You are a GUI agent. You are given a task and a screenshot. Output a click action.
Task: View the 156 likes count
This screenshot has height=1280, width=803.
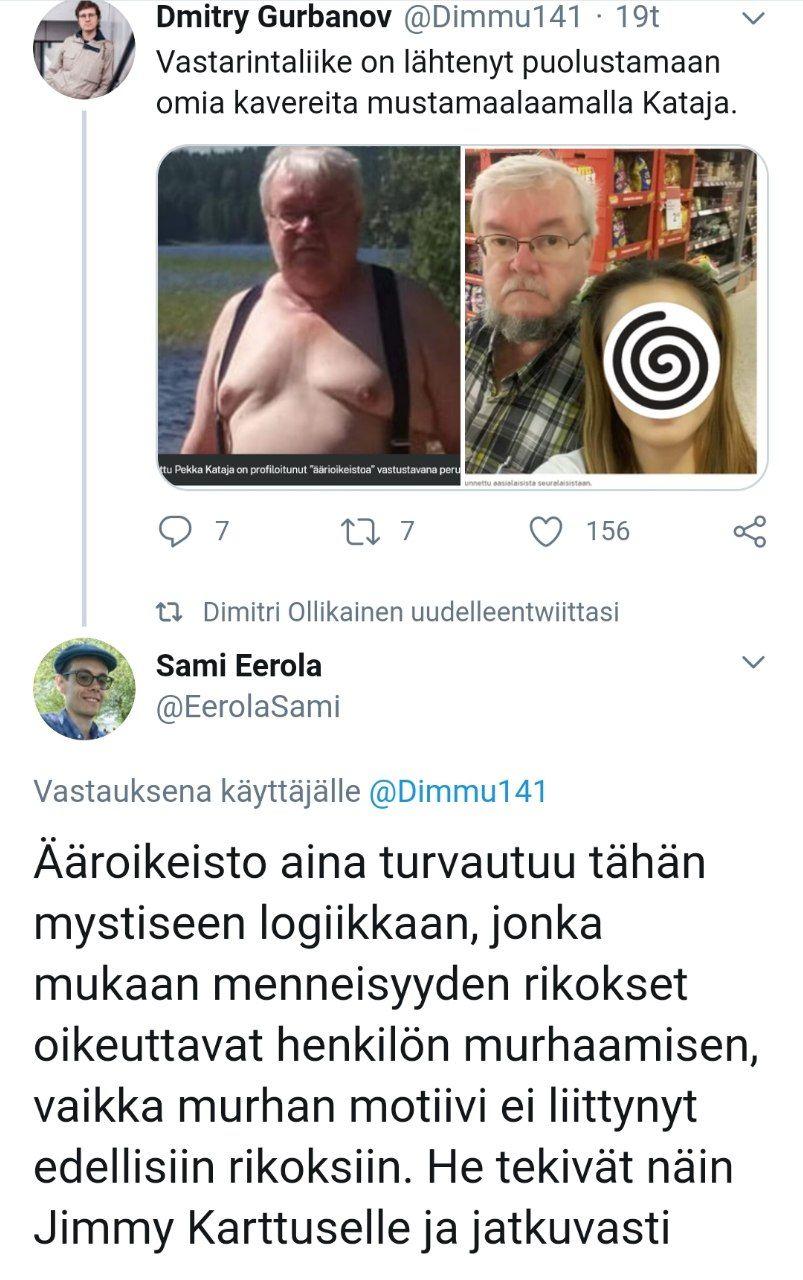(x=608, y=531)
